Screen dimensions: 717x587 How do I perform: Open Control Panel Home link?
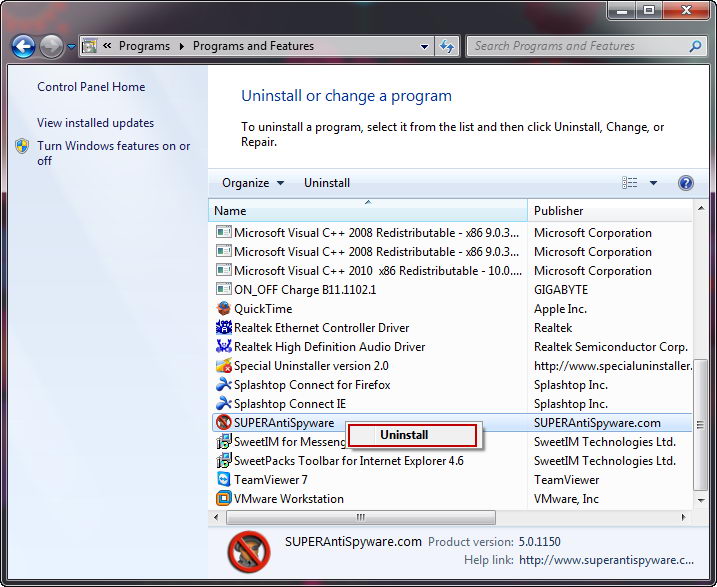coord(91,87)
